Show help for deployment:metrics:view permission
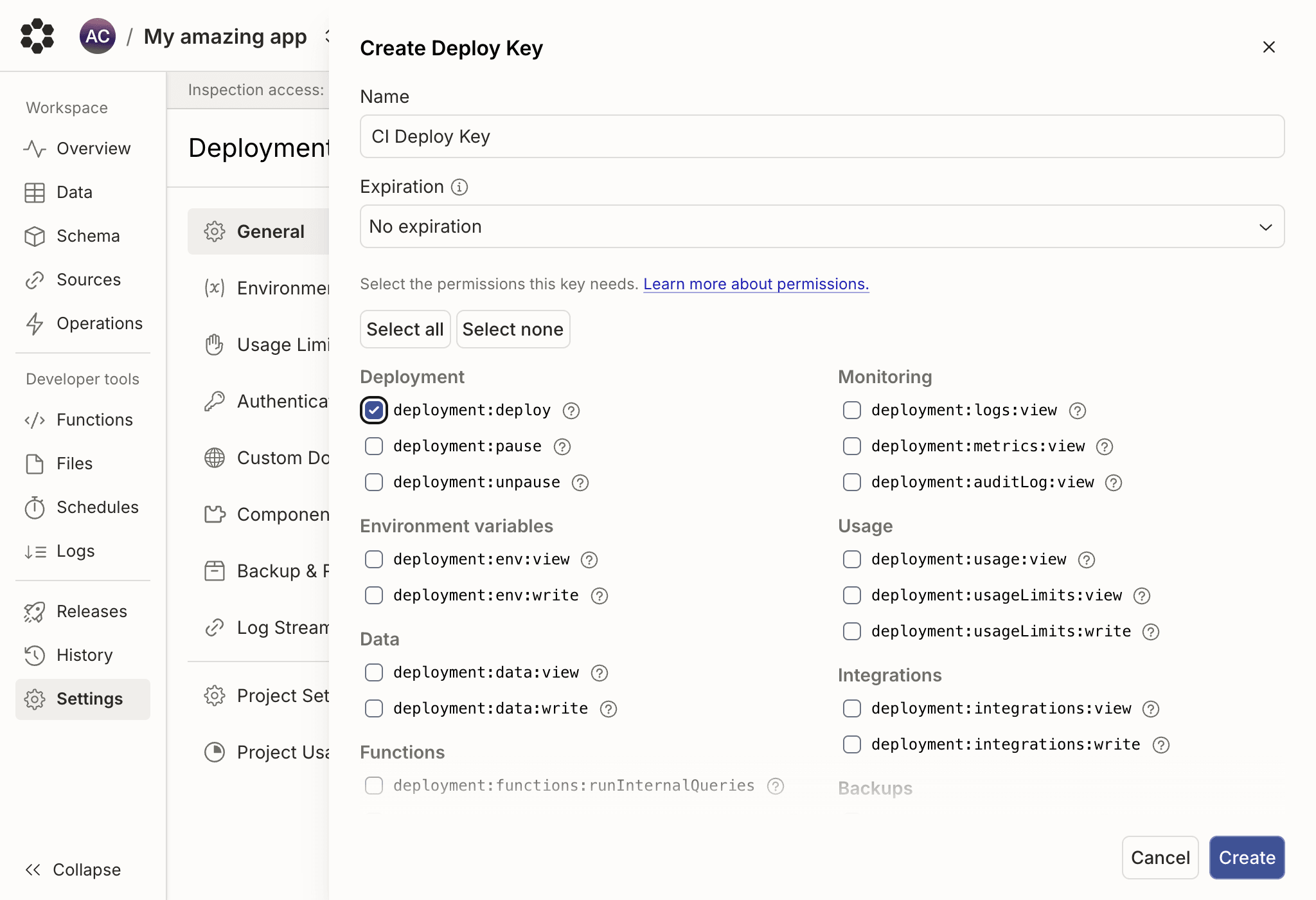 1105,447
